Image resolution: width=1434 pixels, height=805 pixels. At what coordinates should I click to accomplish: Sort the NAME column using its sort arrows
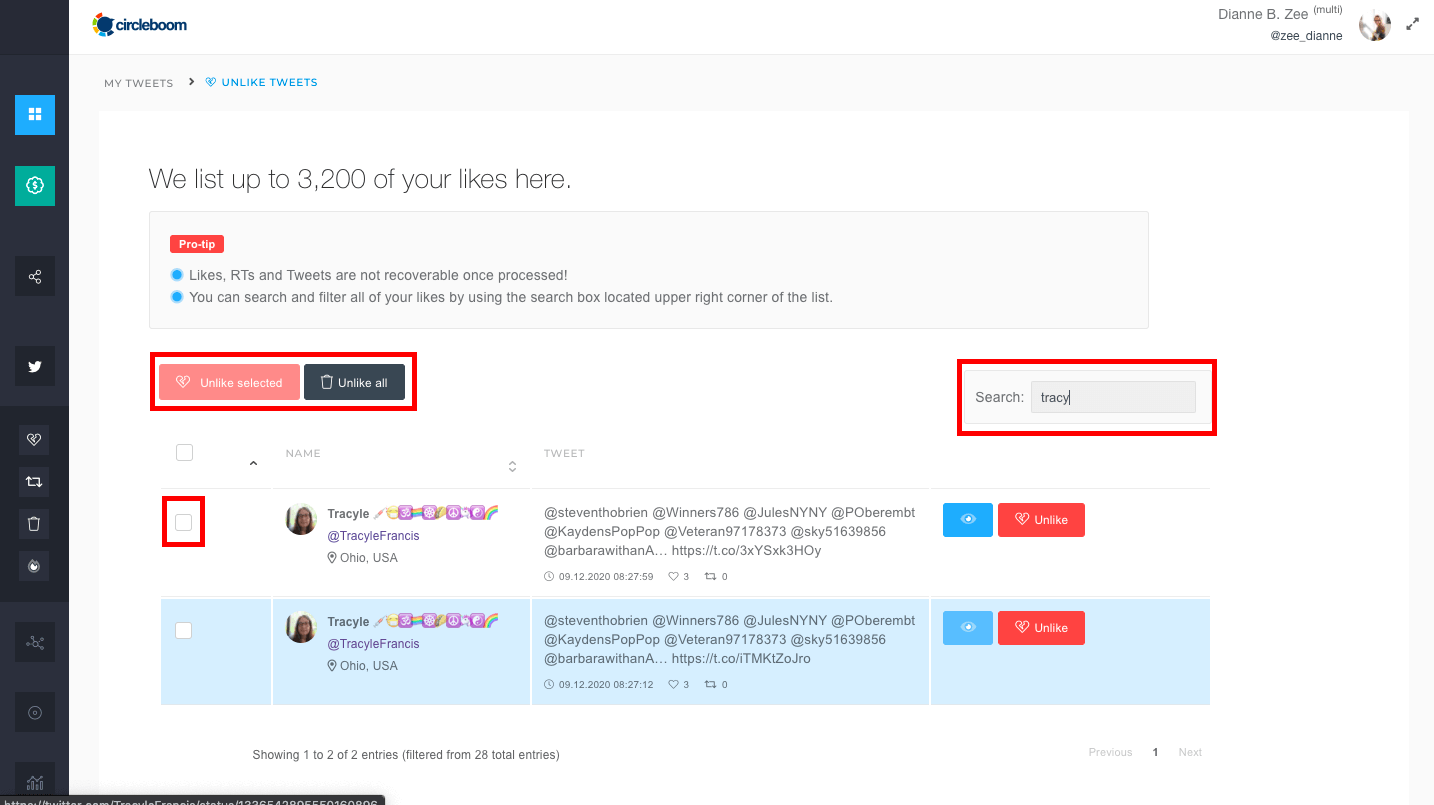(x=511, y=466)
